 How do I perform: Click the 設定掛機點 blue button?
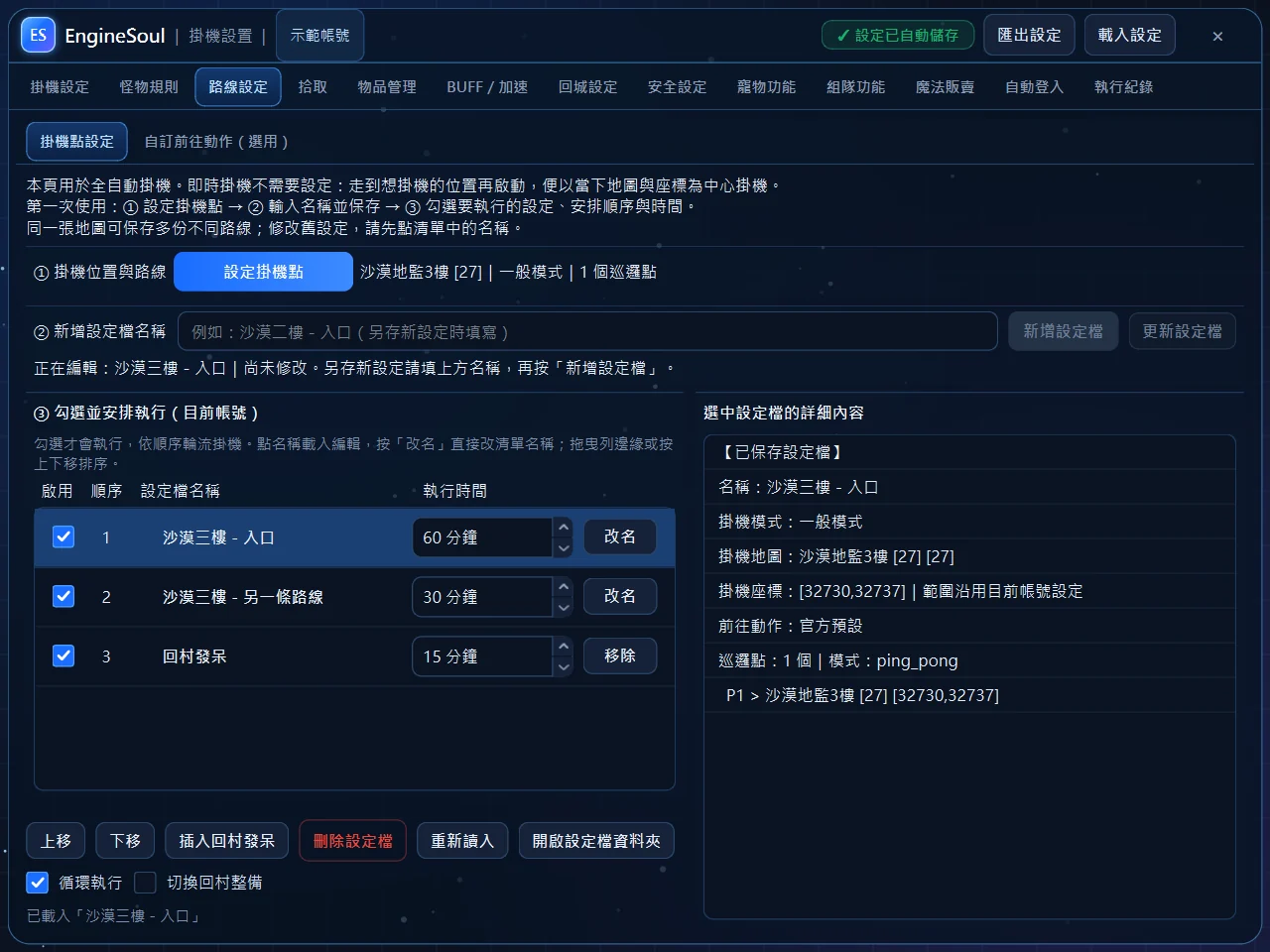point(263,272)
